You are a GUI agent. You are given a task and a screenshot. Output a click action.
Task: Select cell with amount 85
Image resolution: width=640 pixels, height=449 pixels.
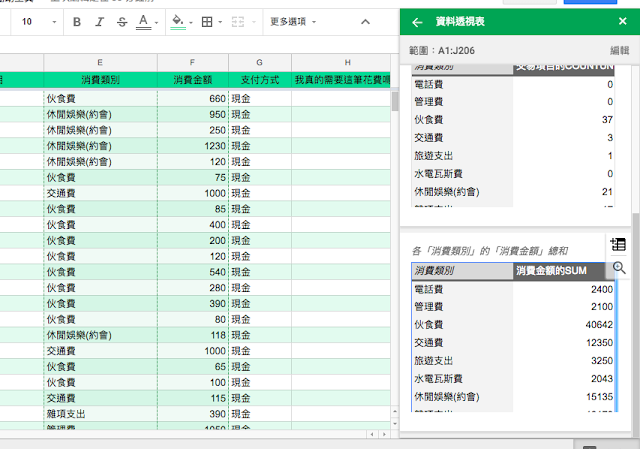(193, 209)
